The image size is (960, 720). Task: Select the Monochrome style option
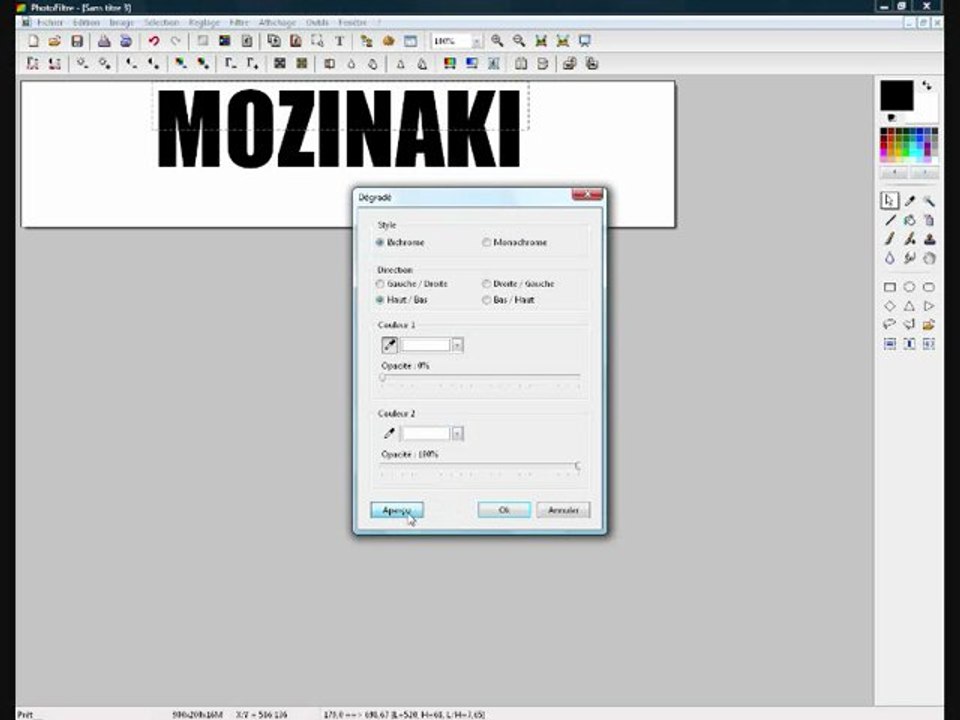[514, 242]
